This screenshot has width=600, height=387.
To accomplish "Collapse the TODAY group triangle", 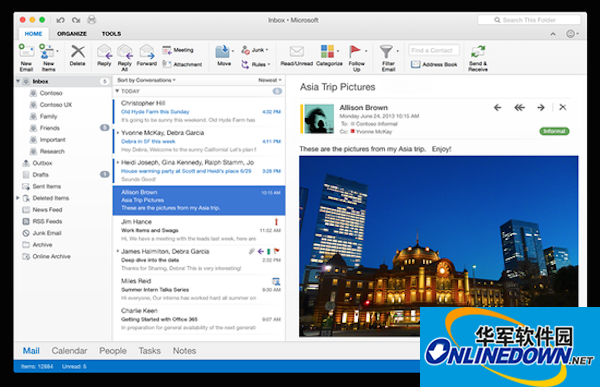I will pyautogui.click(x=117, y=91).
